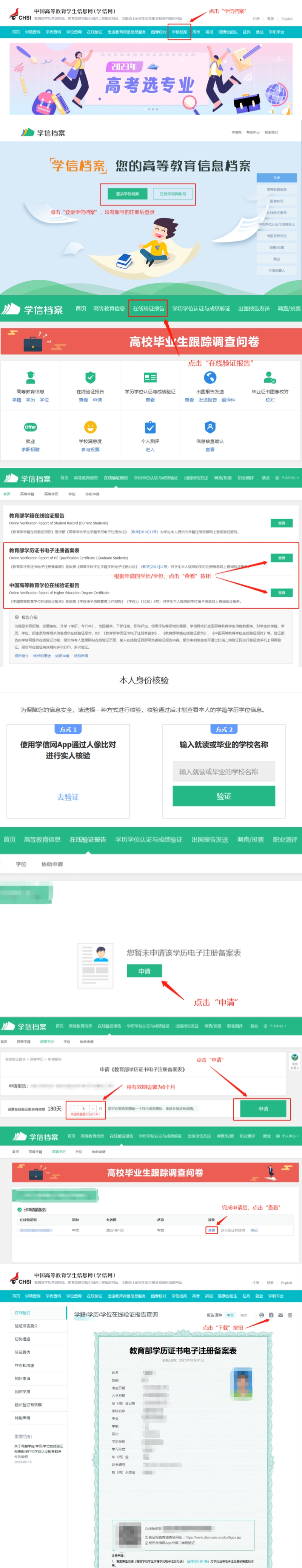Click 进入 link under 个人测评 card

150,449
